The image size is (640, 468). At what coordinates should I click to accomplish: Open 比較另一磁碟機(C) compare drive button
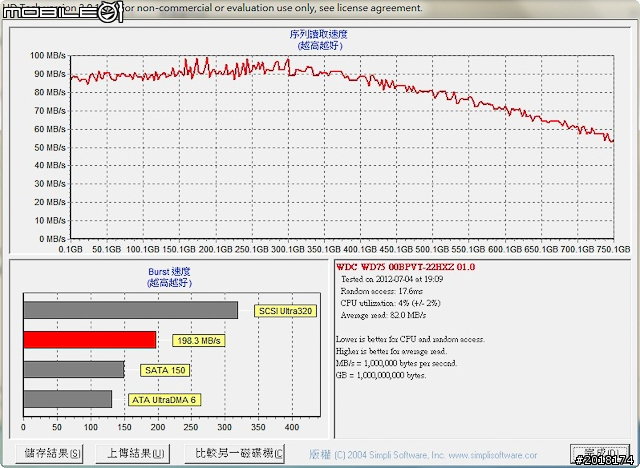tap(238, 453)
